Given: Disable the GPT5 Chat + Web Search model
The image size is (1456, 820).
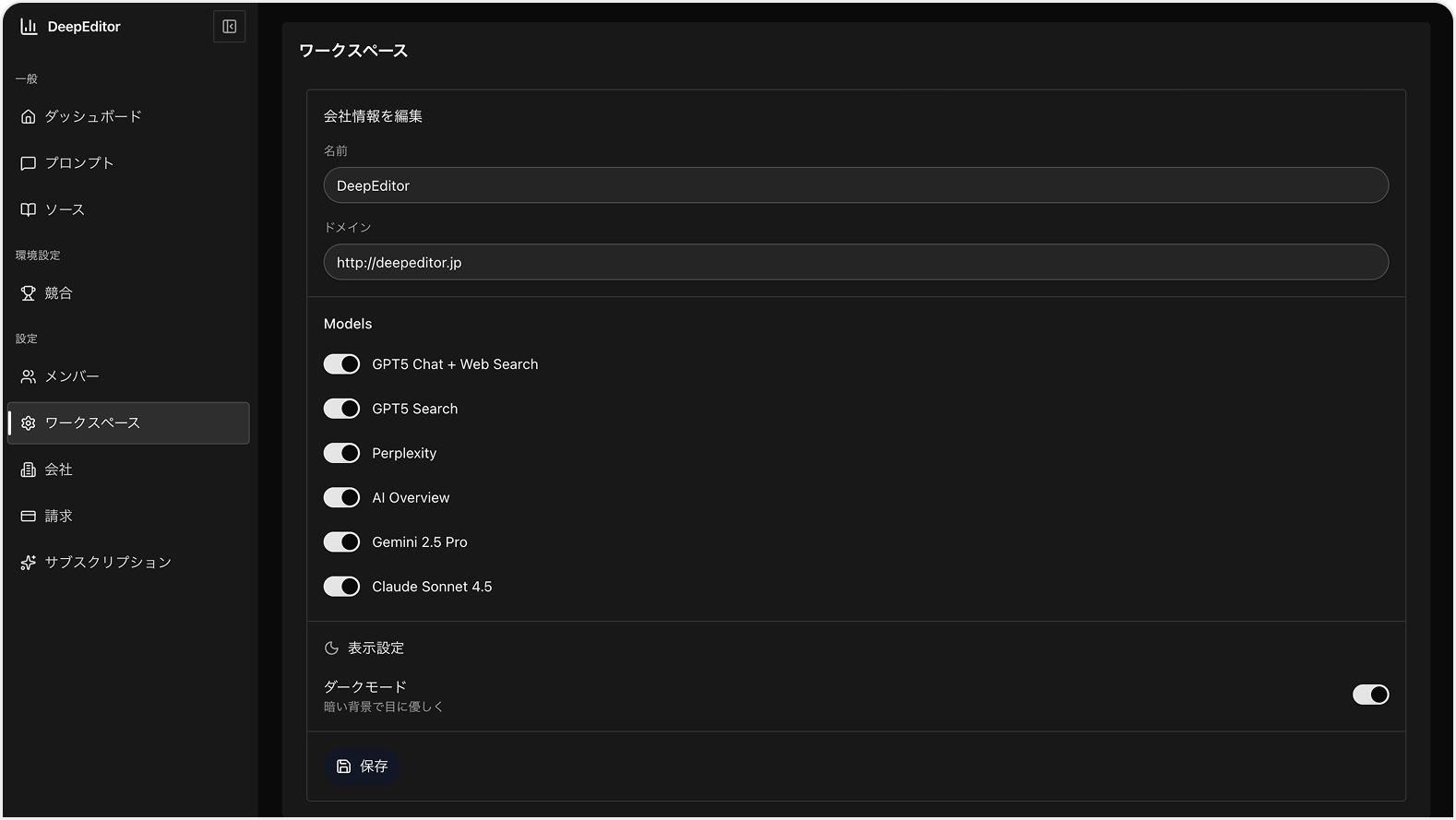Looking at the screenshot, I should click(341, 364).
